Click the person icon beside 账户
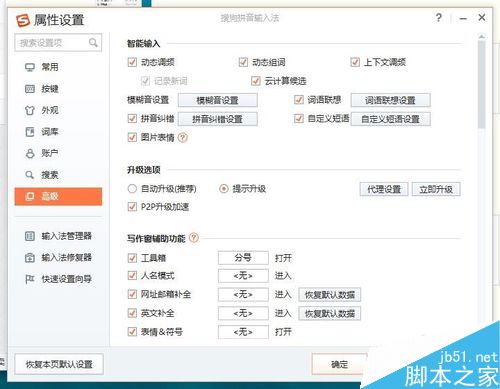The width and height of the screenshot is (500, 389). (30, 153)
